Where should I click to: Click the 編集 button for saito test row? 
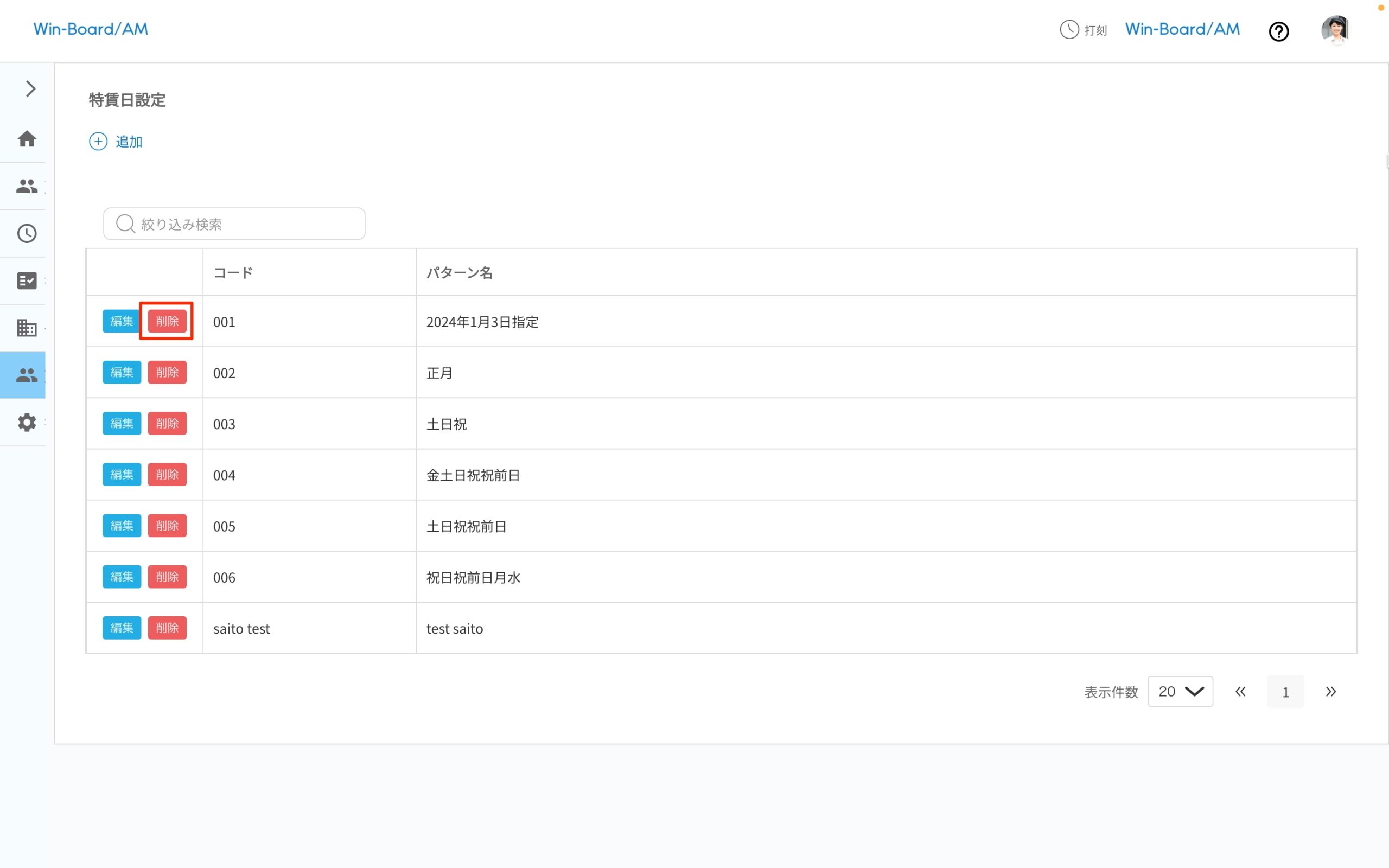122,628
